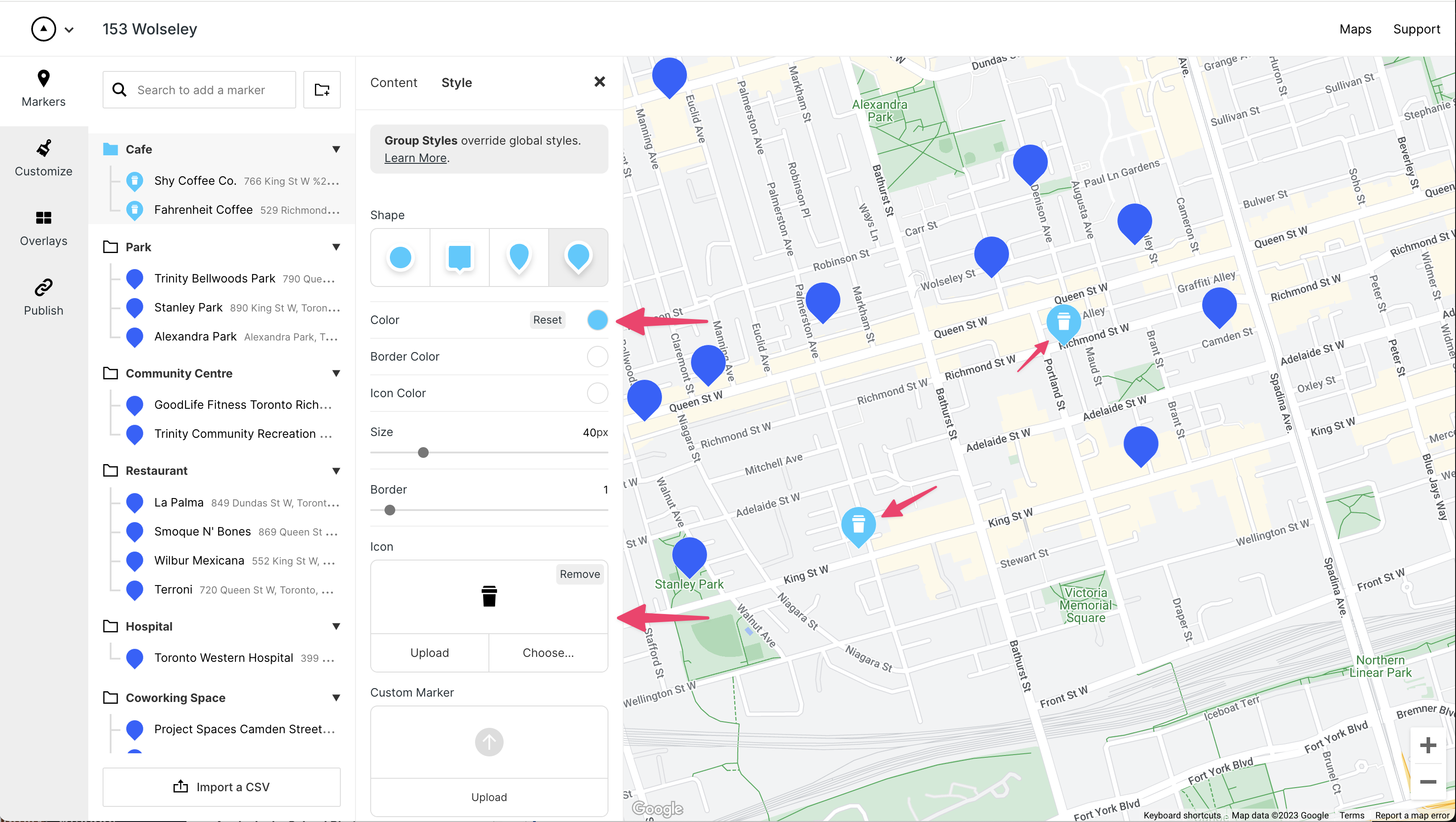Screen dimensions: 1456x822
Task: Open the Markers sidebar section
Action: tap(44, 89)
